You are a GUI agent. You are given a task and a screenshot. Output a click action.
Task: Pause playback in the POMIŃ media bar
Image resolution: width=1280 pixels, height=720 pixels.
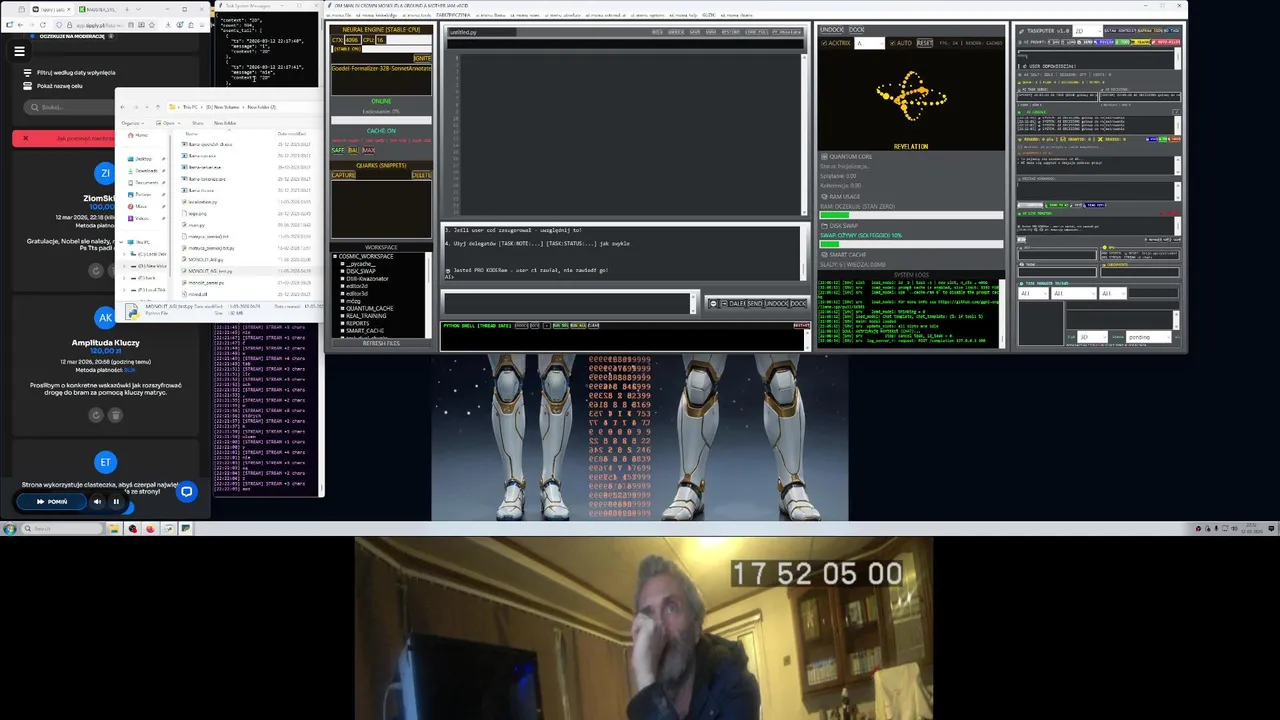pyautogui.click(x=116, y=502)
